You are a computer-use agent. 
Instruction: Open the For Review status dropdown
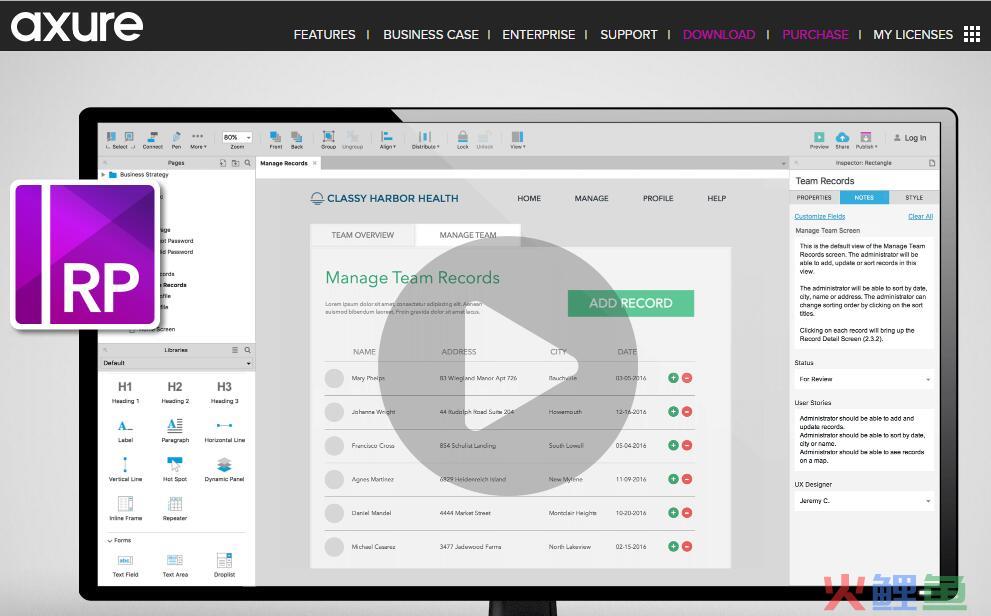pos(864,379)
